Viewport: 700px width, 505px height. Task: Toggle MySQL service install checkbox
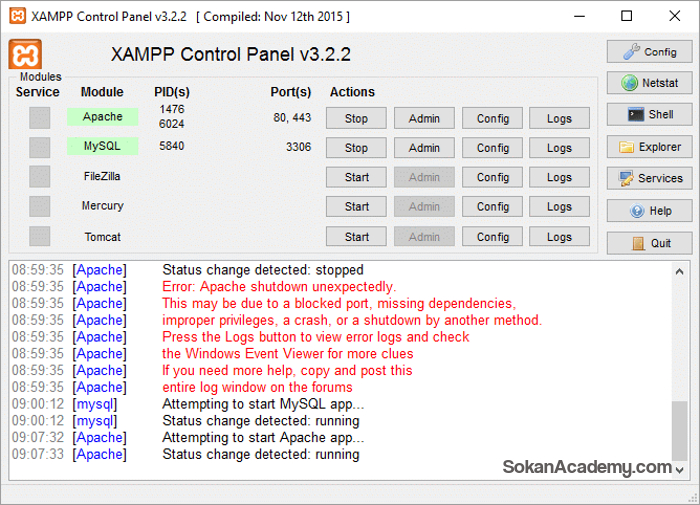(39, 147)
